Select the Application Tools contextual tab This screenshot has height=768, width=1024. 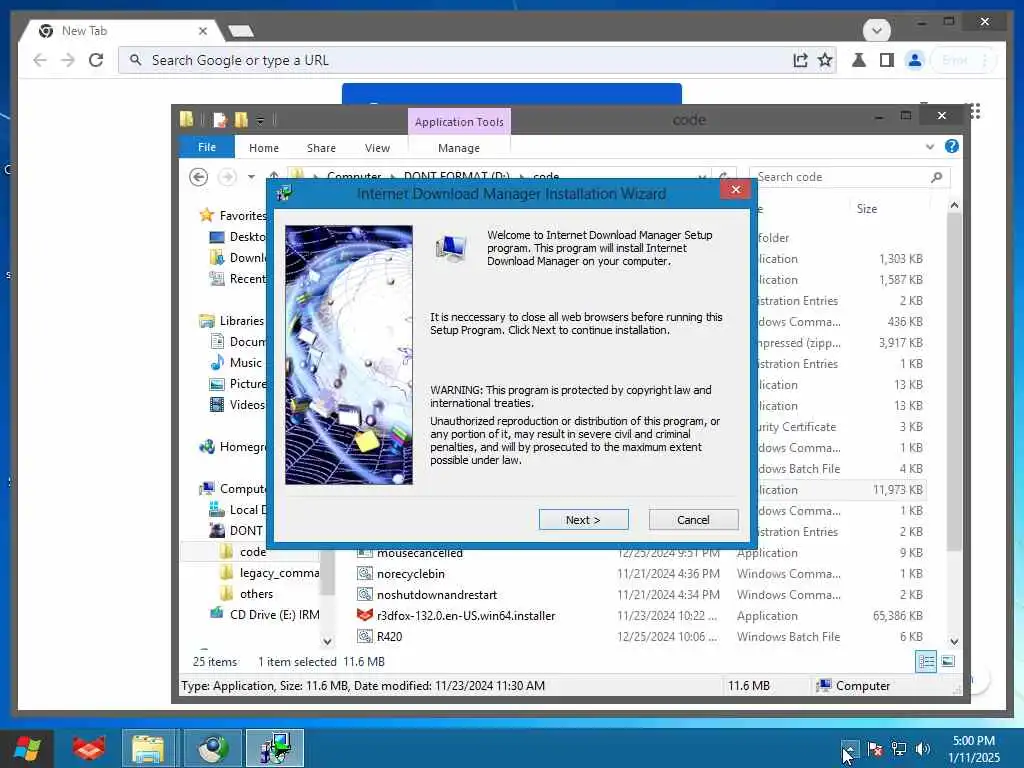tap(458, 121)
